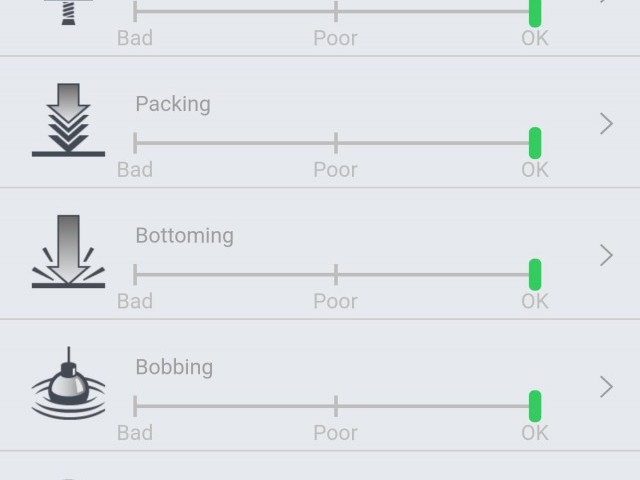The image size is (640, 480).
Task: Click the Poor tick on the Packing slider
Action: [x=336, y=142]
